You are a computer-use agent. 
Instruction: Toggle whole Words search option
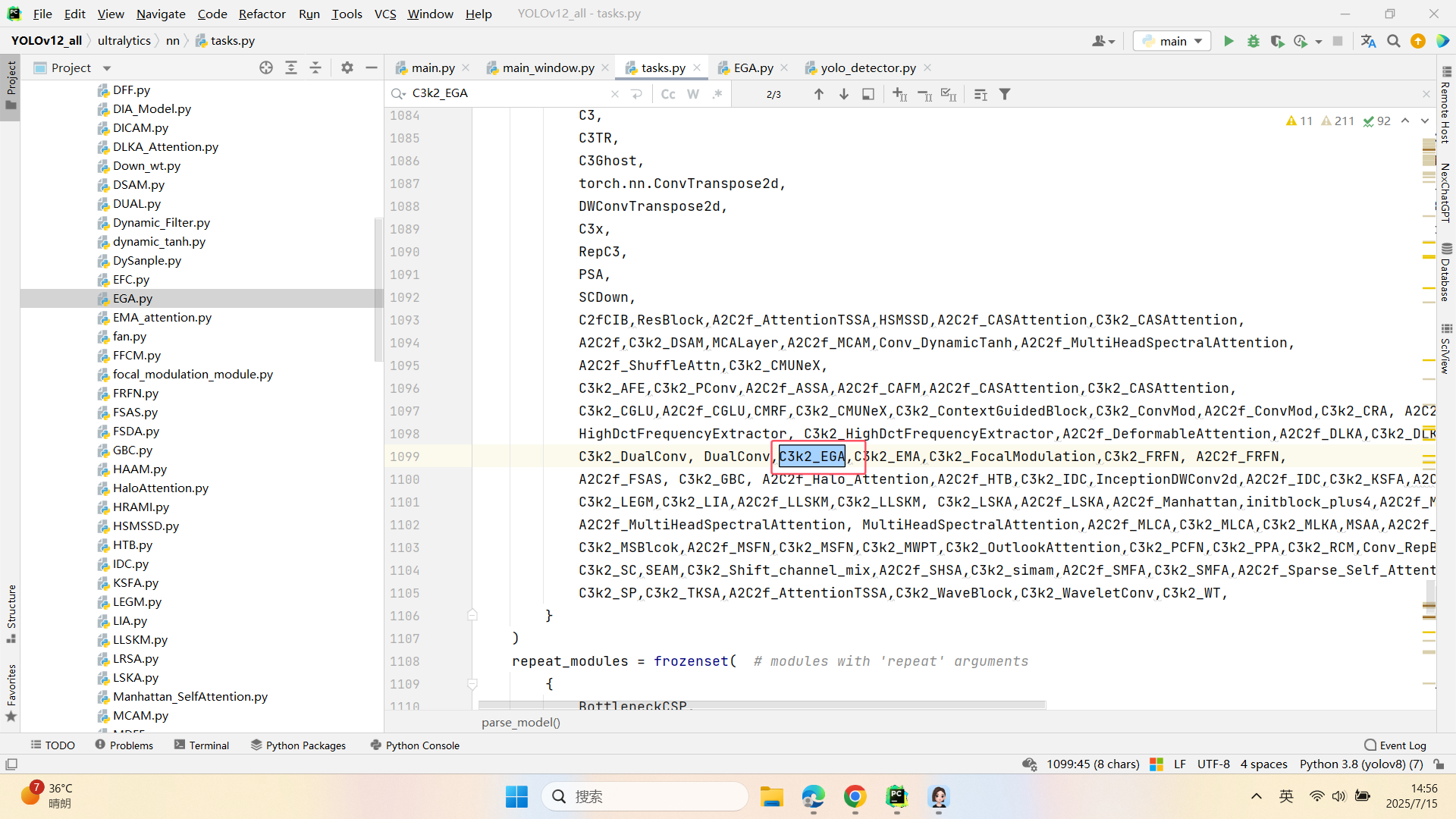coord(692,94)
